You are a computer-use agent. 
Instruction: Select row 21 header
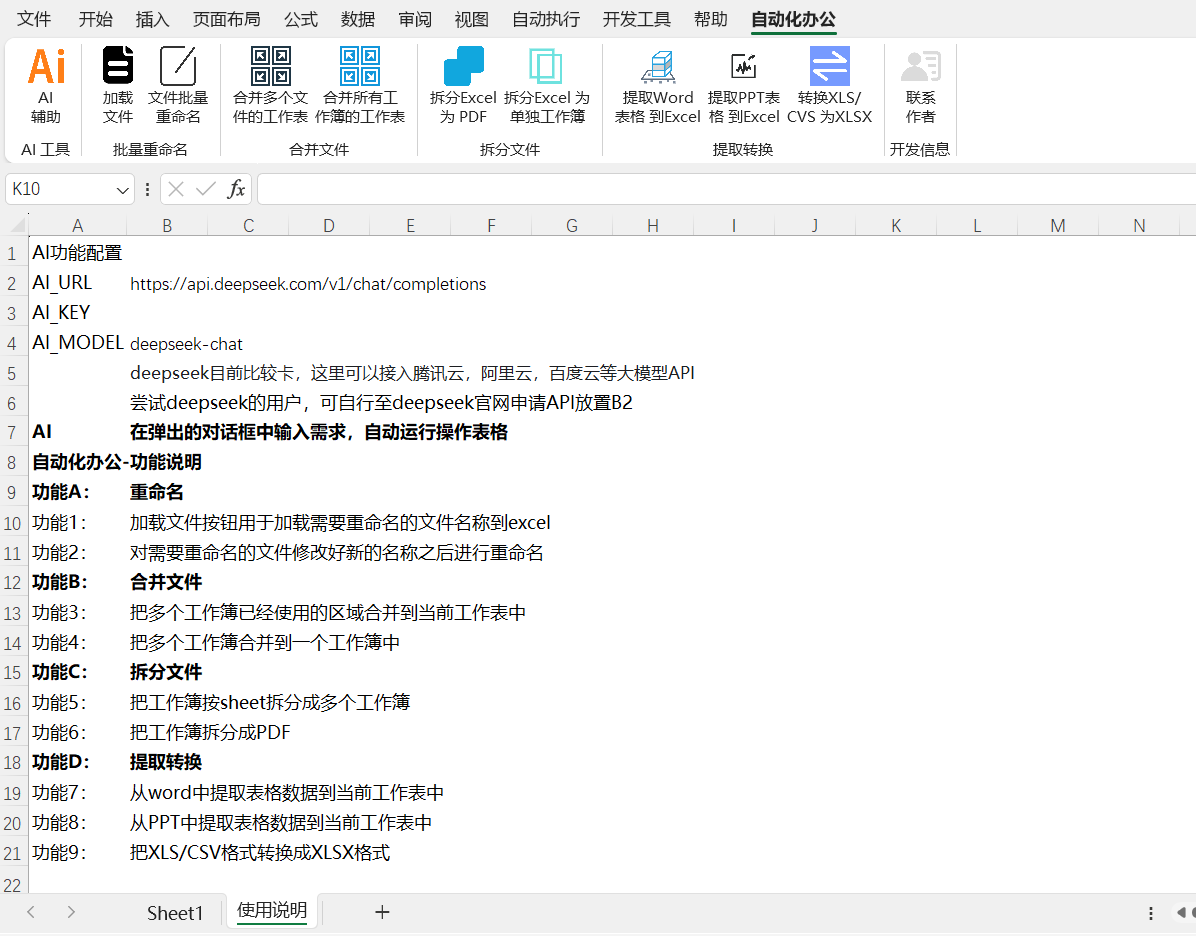pos(12,853)
